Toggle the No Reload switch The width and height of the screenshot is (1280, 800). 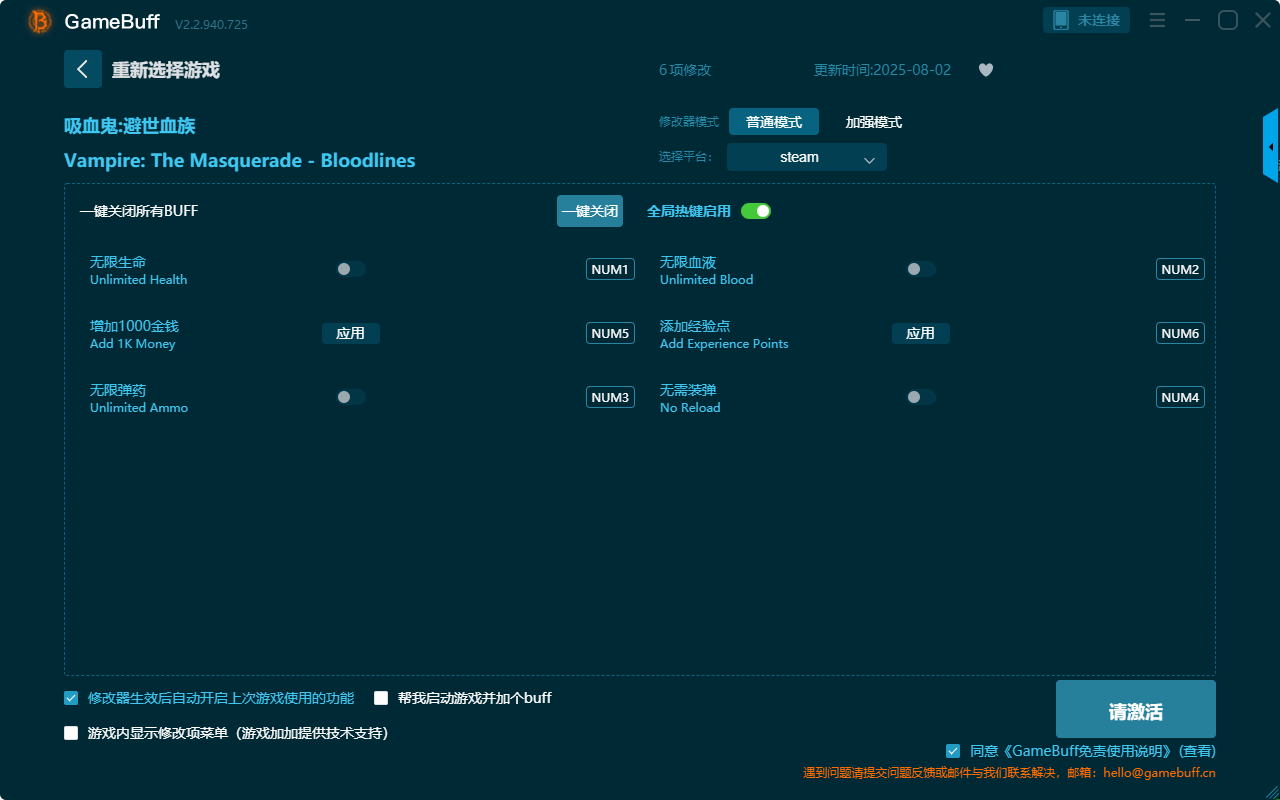click(x=921, y=397)
